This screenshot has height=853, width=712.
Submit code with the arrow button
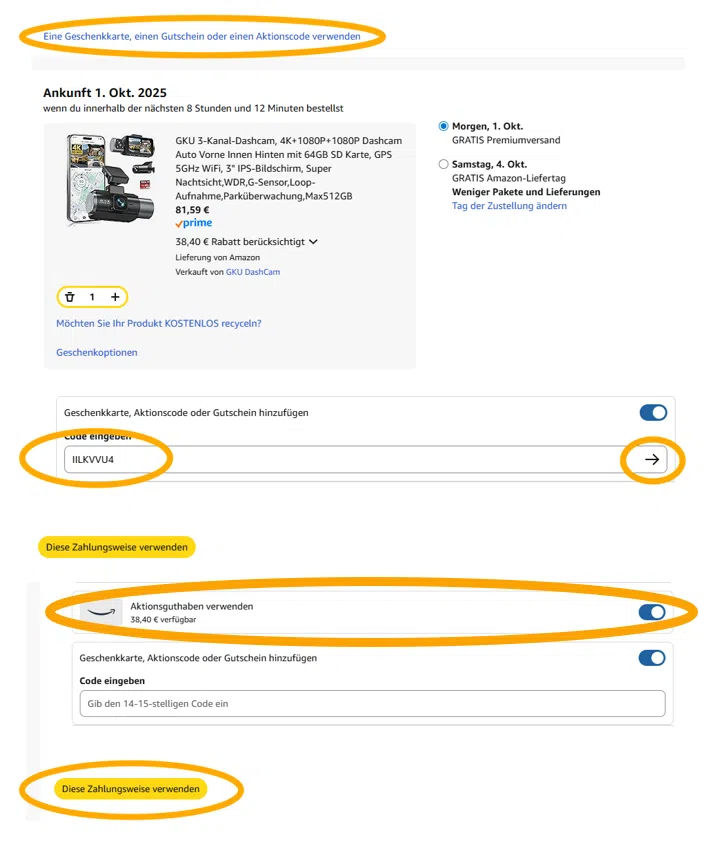[652, 459]
